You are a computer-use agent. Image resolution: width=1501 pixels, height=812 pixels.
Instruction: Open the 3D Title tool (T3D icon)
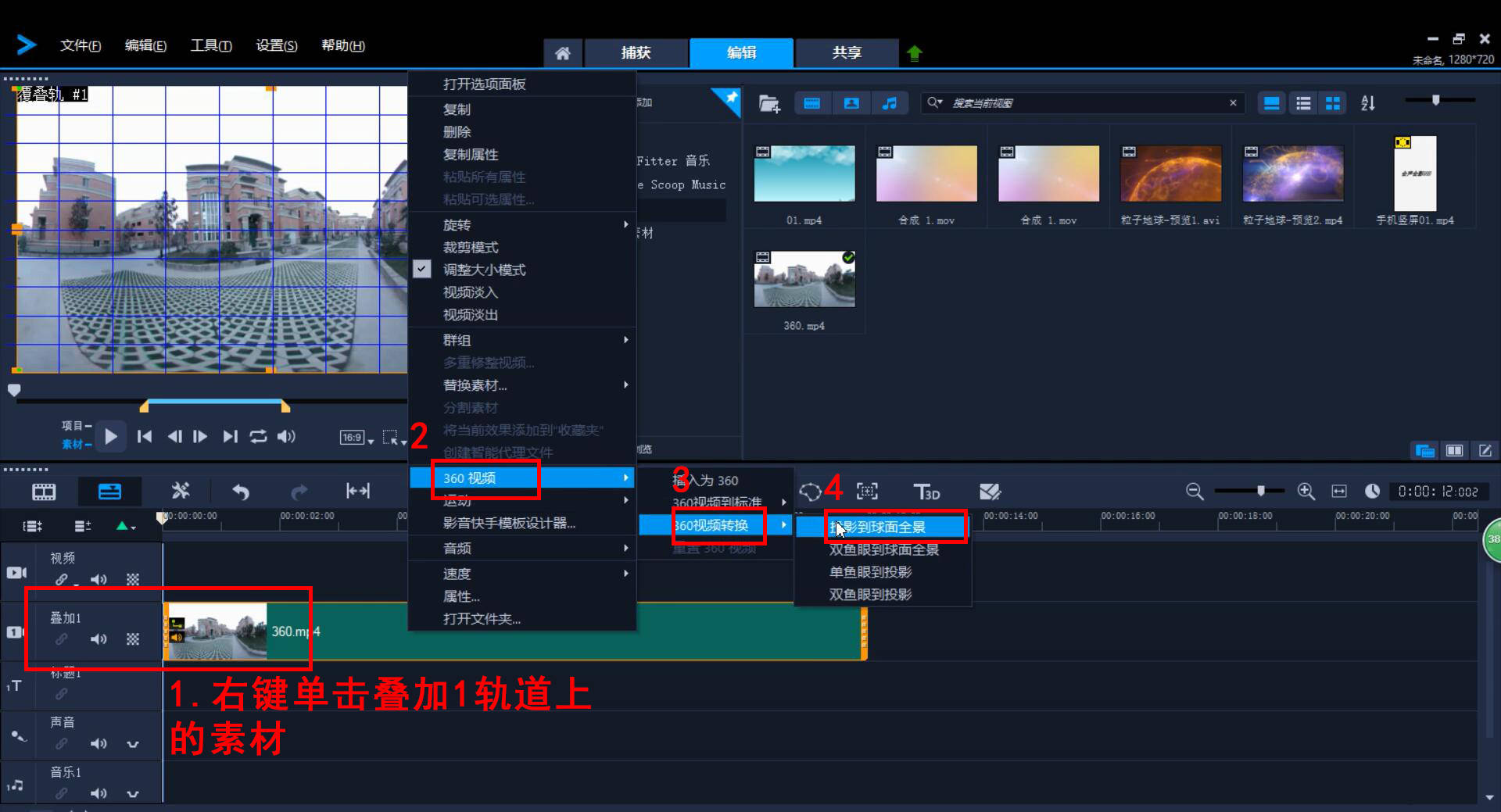[x=926, y=492]
